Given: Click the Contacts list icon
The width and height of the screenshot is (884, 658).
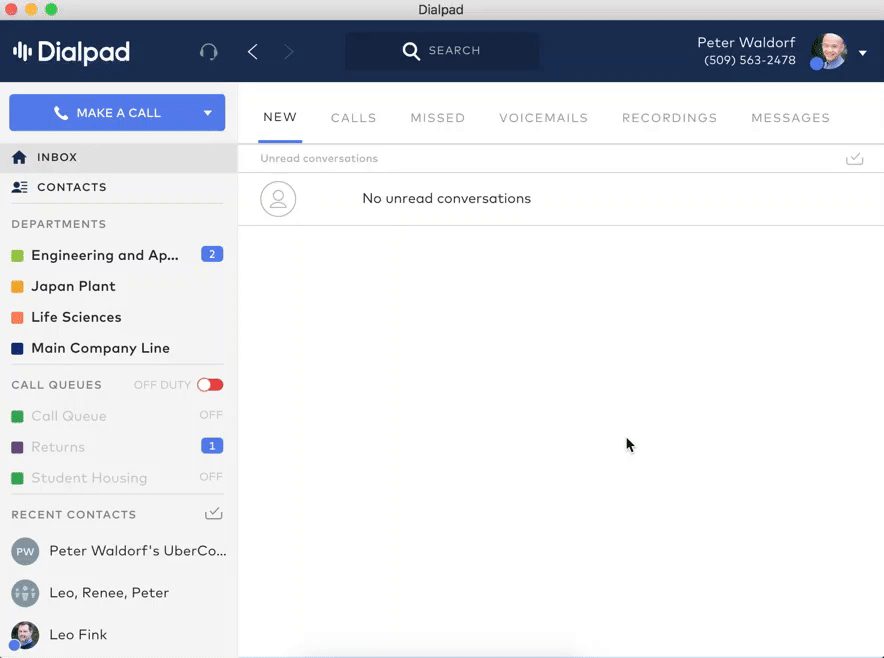Looking at the screenshot, I should point(20,187).
